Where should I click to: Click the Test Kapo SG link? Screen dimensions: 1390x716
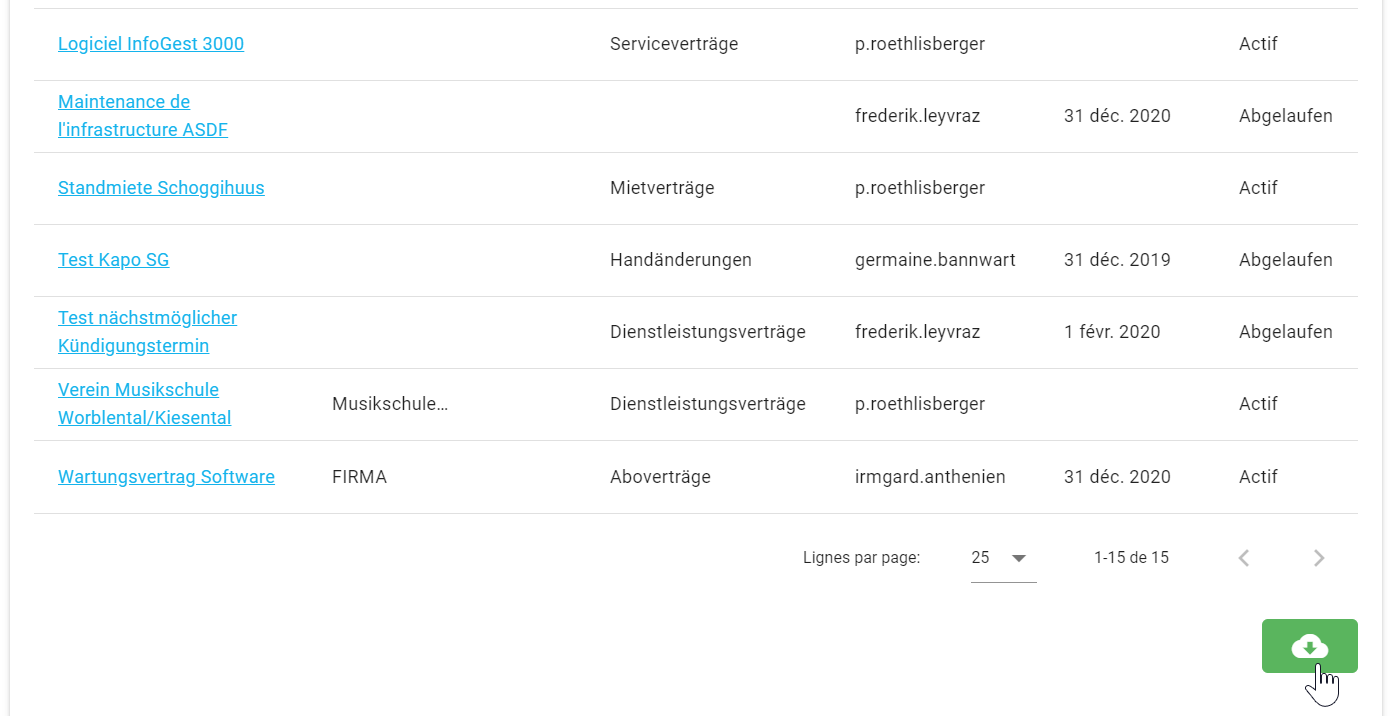[x=113, y=260]
